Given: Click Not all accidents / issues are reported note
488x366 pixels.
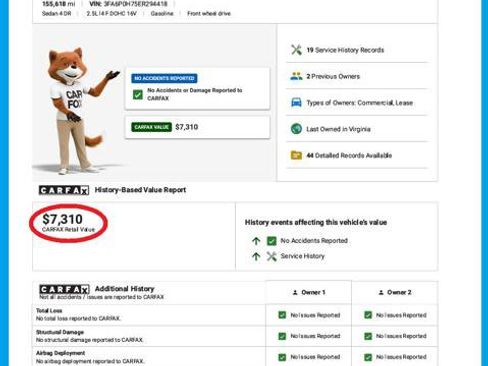Looking at the screenshot, I should (x=102, y=297).
